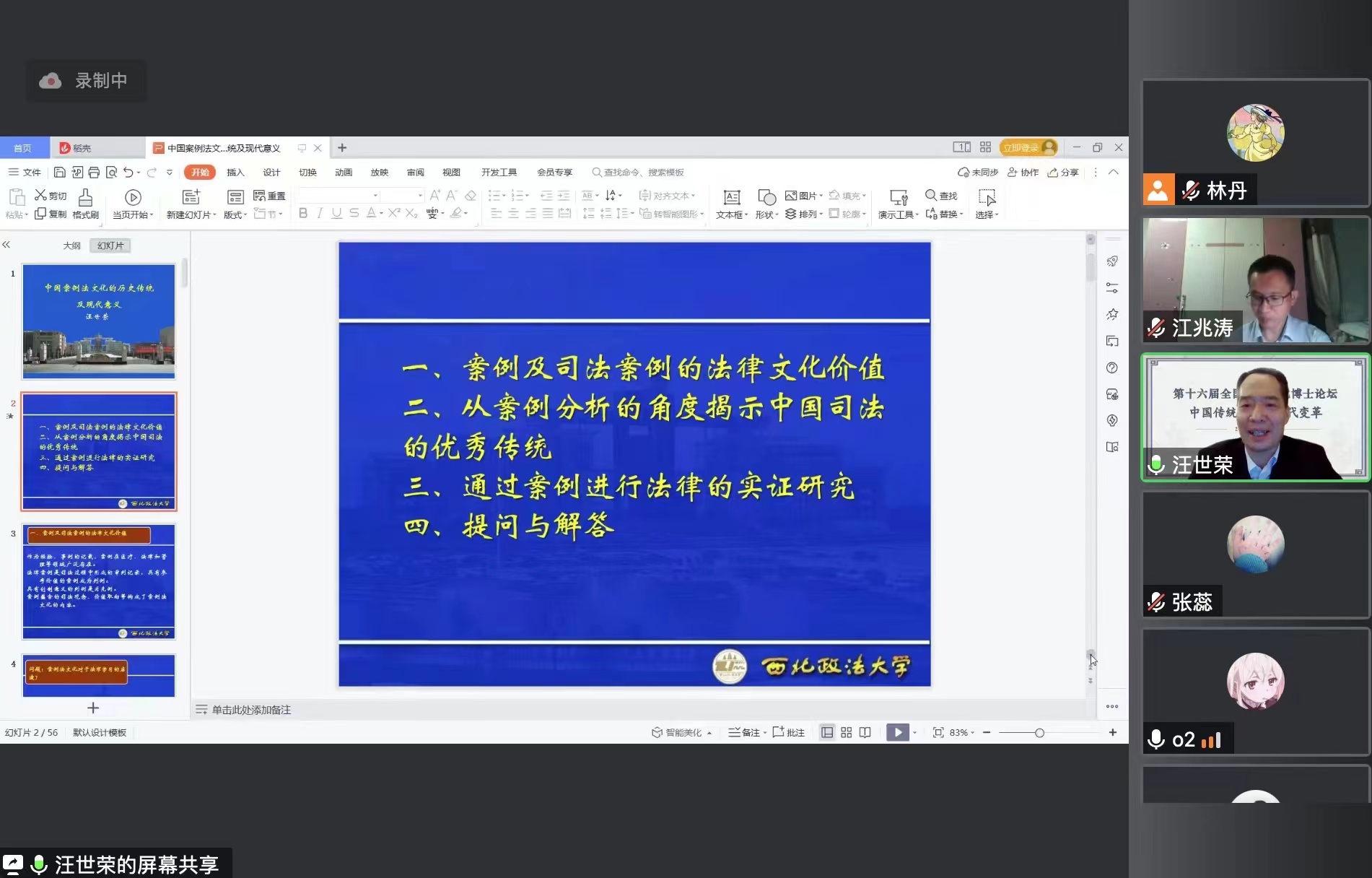The image size is (1372, 878).
Task: Click the Cut (剪切) icon
Action: [41, 196]
